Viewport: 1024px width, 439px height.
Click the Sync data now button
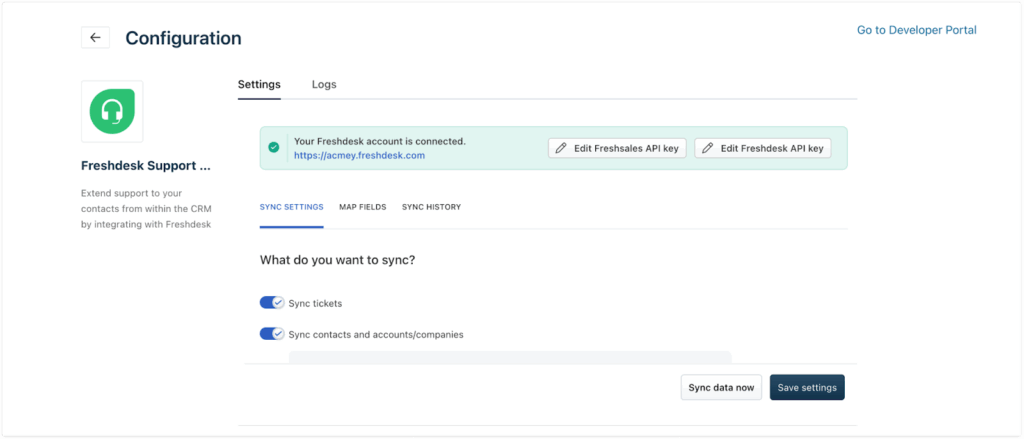(x=721, y=387)
